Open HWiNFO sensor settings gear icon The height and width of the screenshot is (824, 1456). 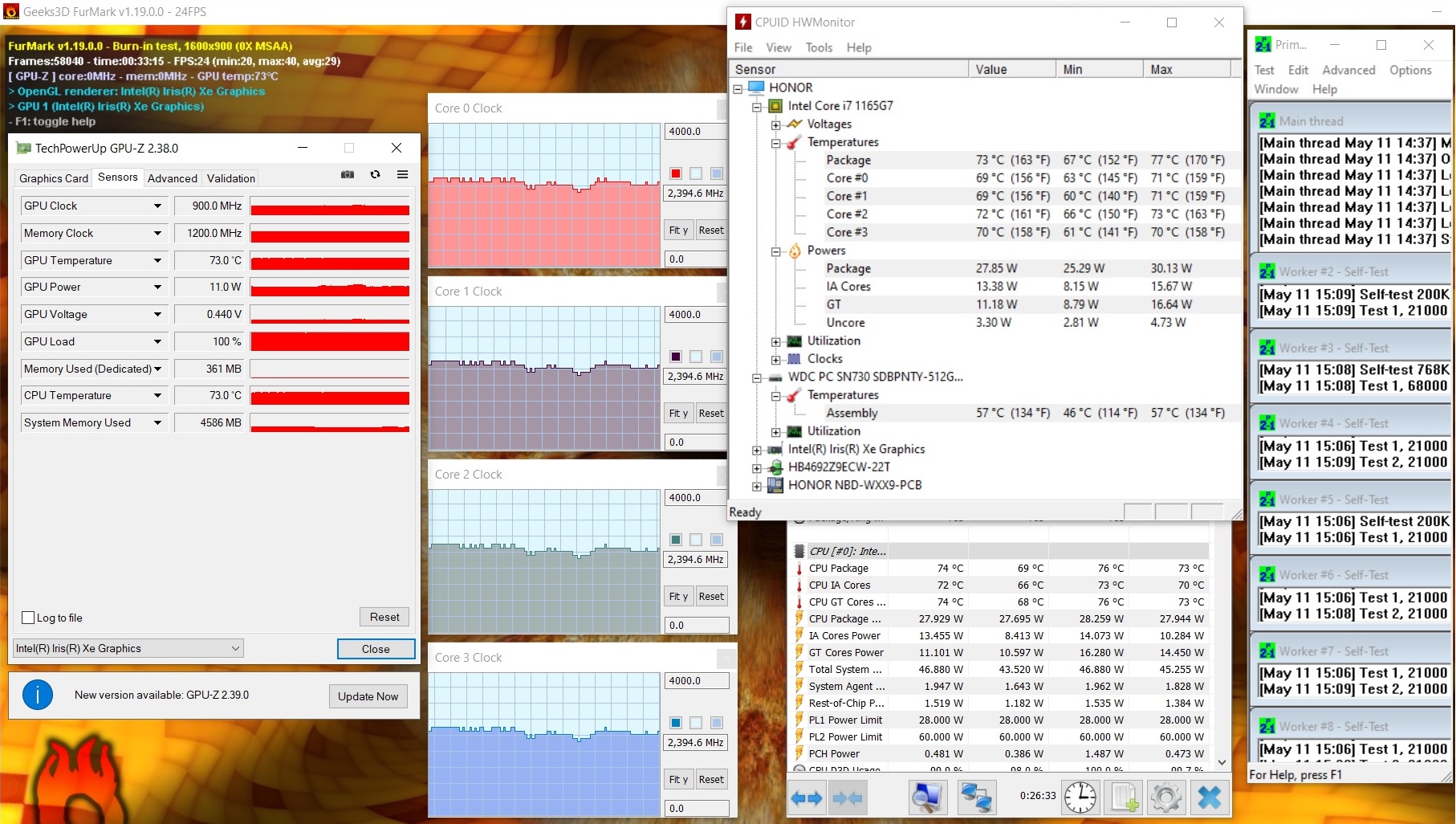tap(1166, 797)
